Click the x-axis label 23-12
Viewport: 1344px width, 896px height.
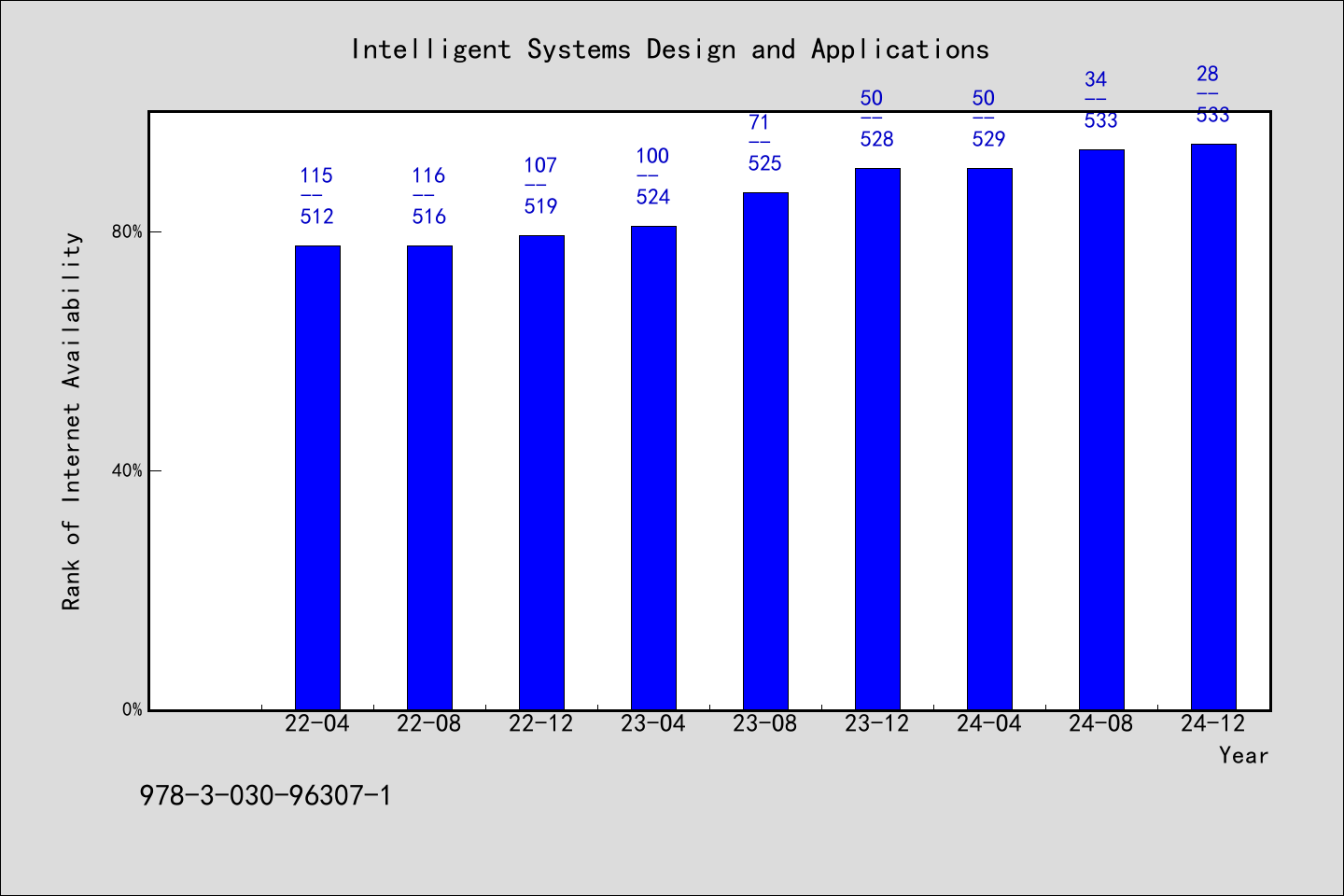pos(877,723)
